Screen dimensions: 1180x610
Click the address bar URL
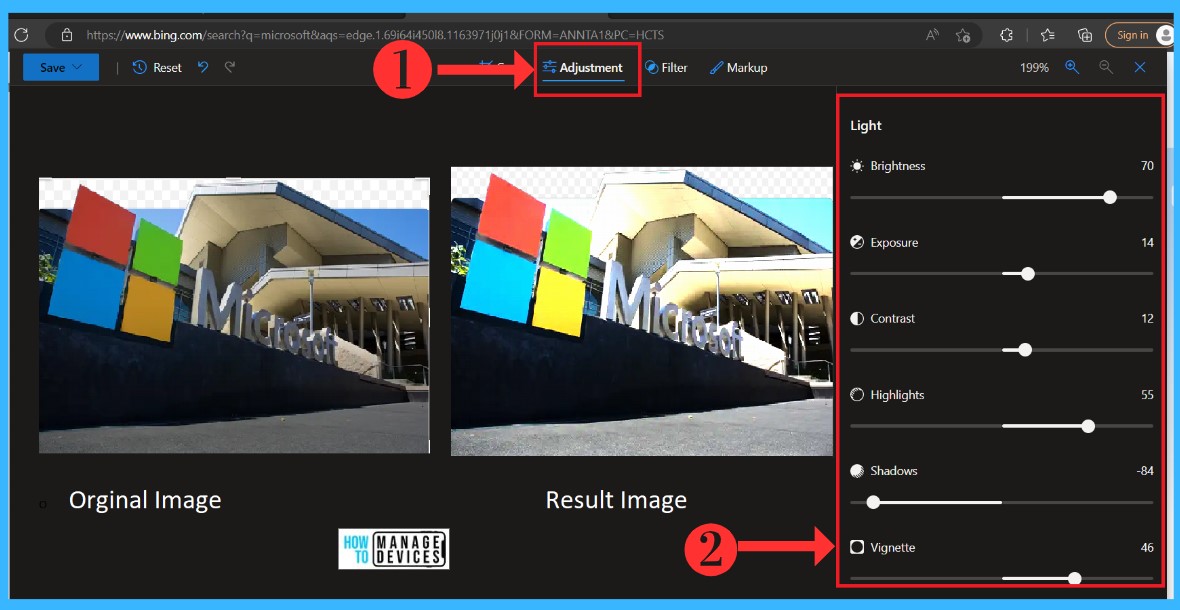375,35
